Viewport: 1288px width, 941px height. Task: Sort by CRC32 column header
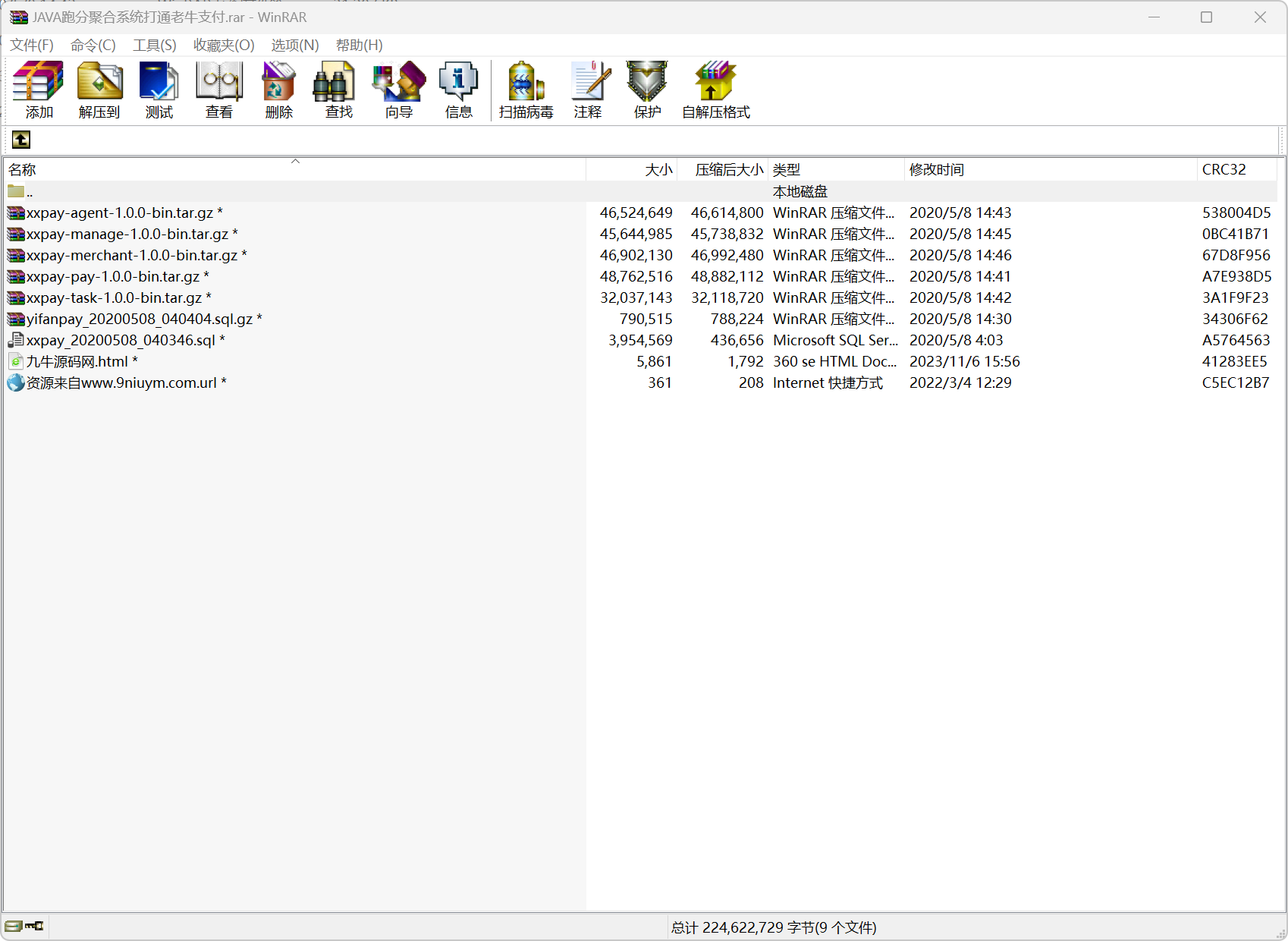tap(1236, 169)
